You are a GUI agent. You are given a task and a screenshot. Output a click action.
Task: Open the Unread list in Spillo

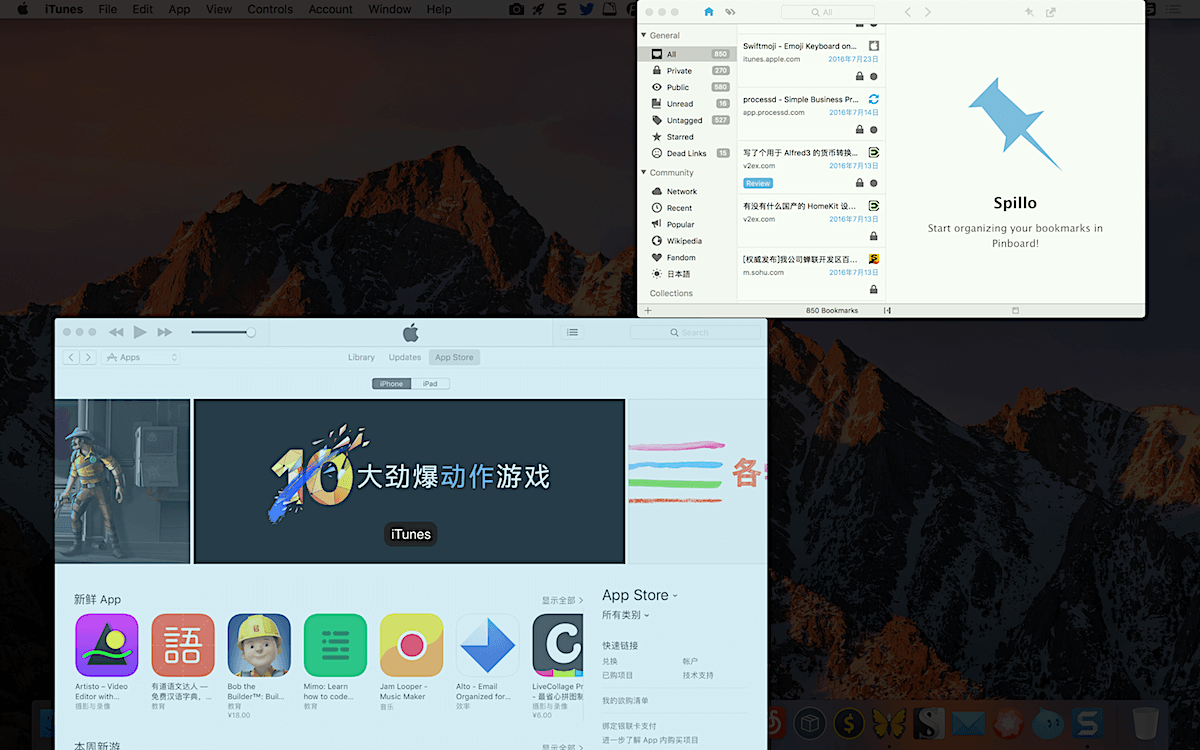687,104
